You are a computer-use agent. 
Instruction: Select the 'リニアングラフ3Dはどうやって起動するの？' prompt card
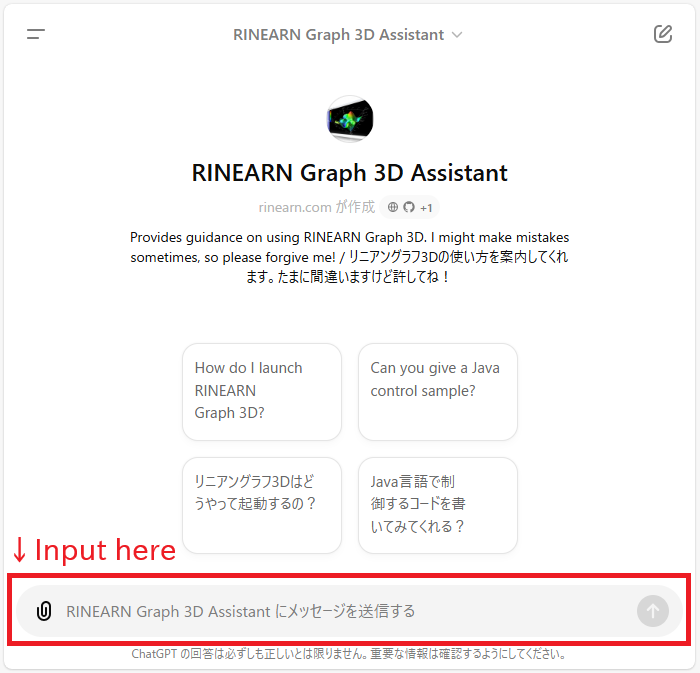[x=262, y=505]
